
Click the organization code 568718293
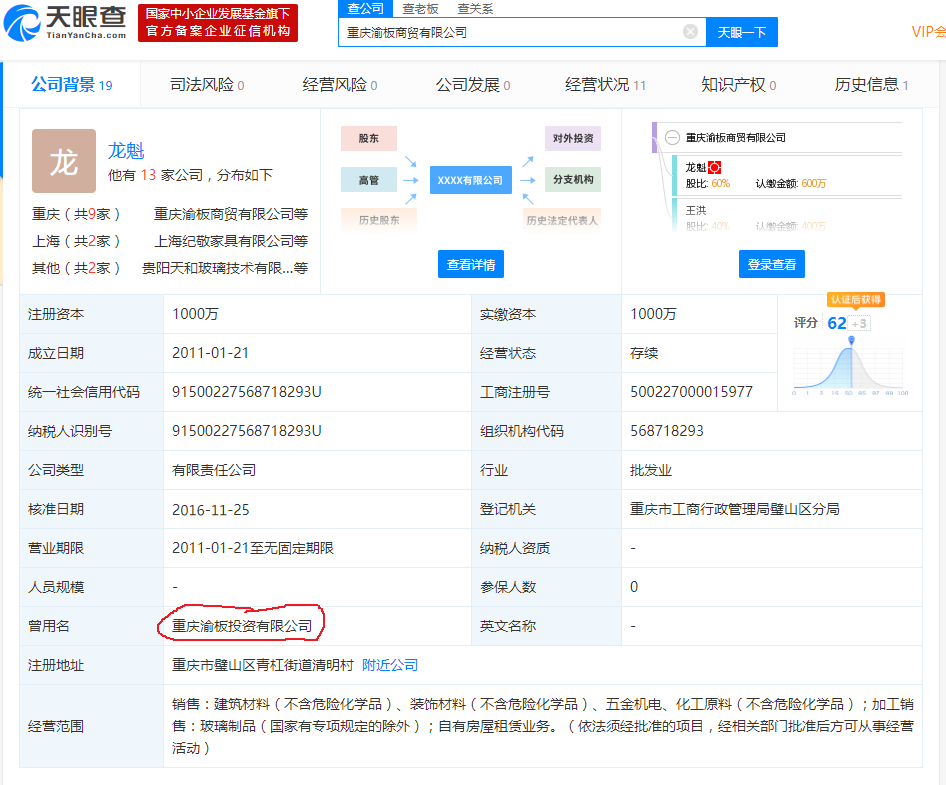click(667, 431)
